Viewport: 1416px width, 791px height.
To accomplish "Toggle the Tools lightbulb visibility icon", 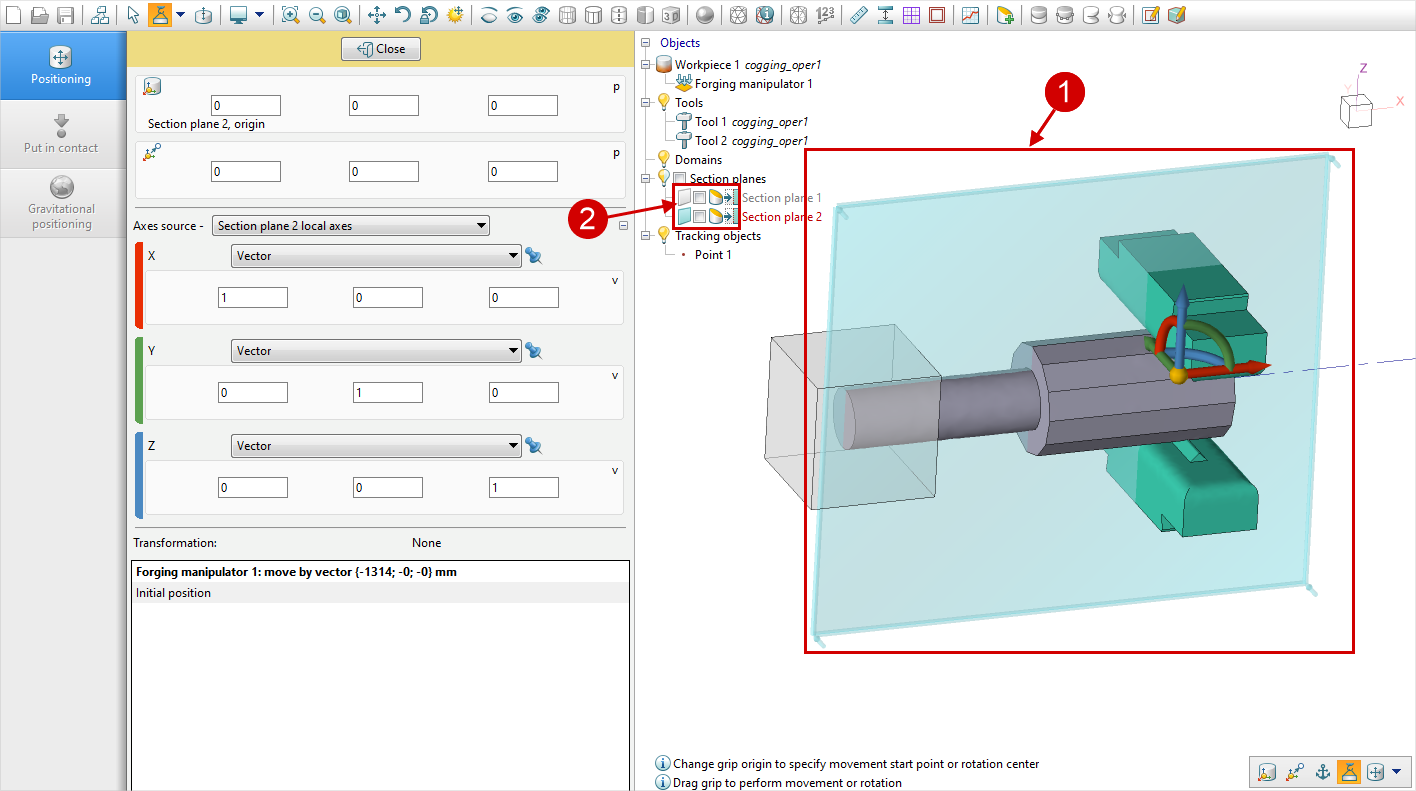I will tap(662, 103).
